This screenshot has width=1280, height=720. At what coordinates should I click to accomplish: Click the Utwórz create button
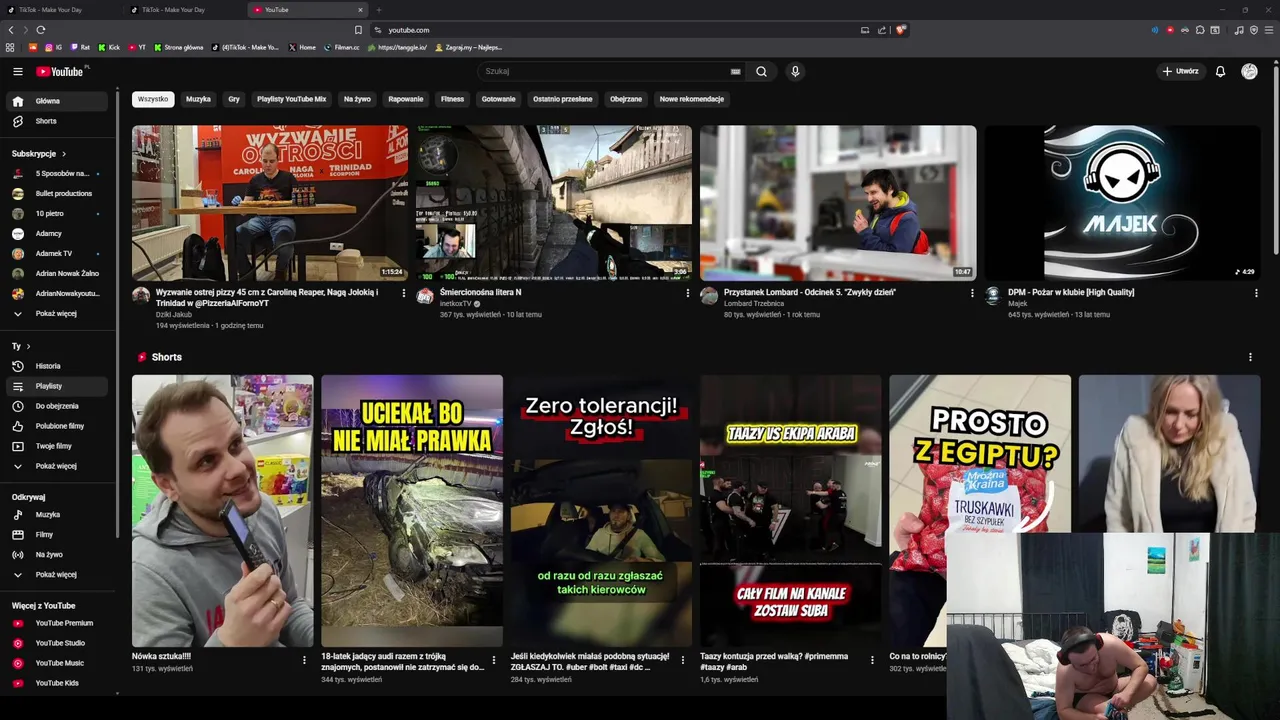(x=1180, y=71)
